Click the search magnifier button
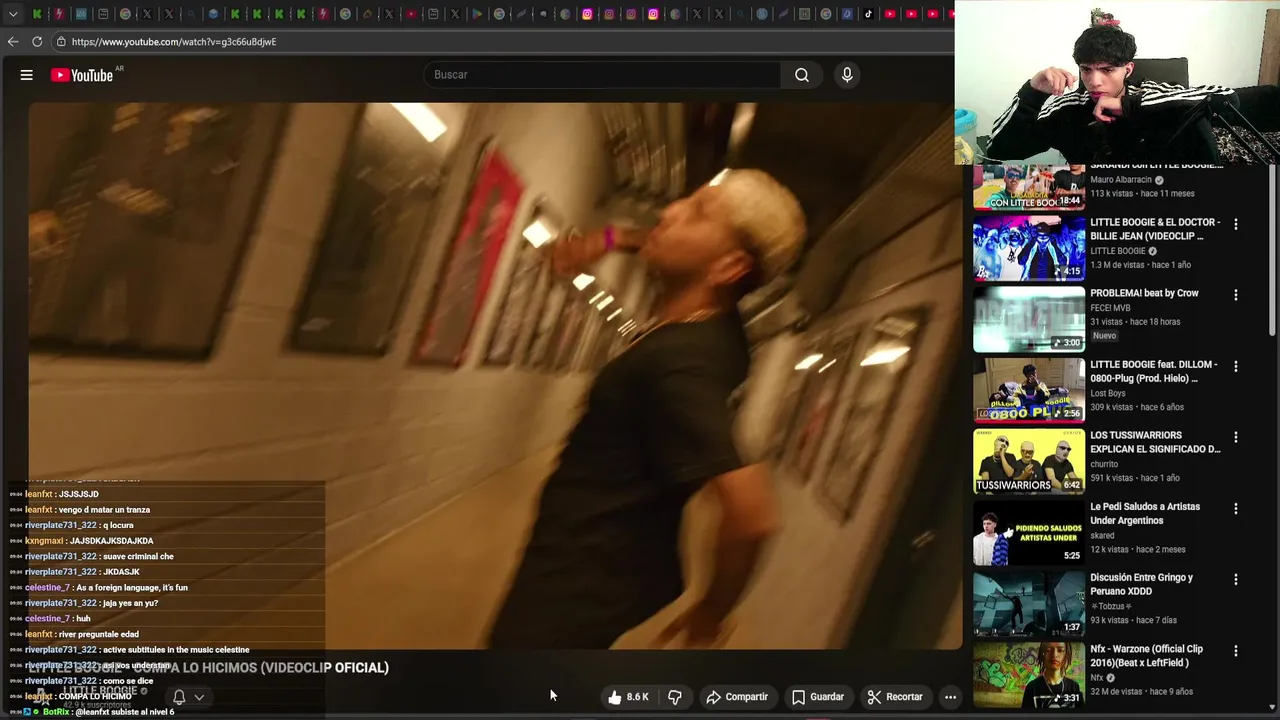 (x=802, y=75)
